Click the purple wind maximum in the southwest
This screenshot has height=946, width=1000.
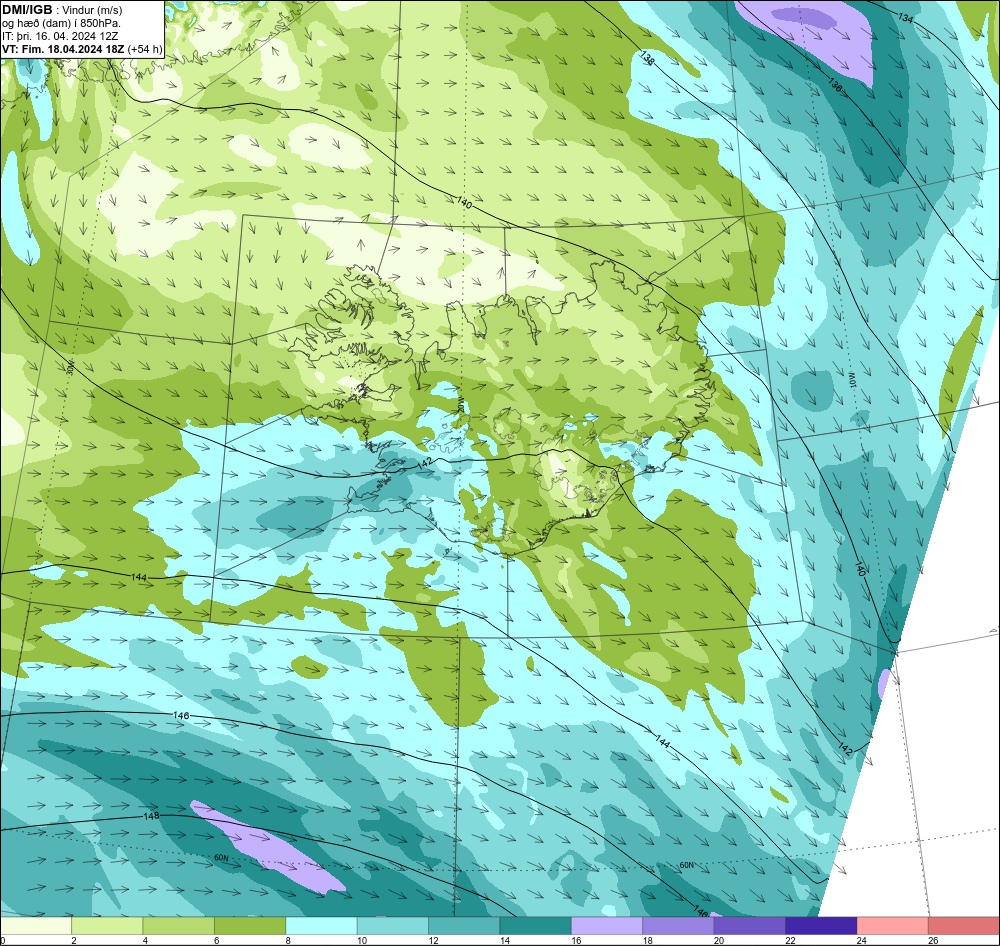tap(268, 846)
